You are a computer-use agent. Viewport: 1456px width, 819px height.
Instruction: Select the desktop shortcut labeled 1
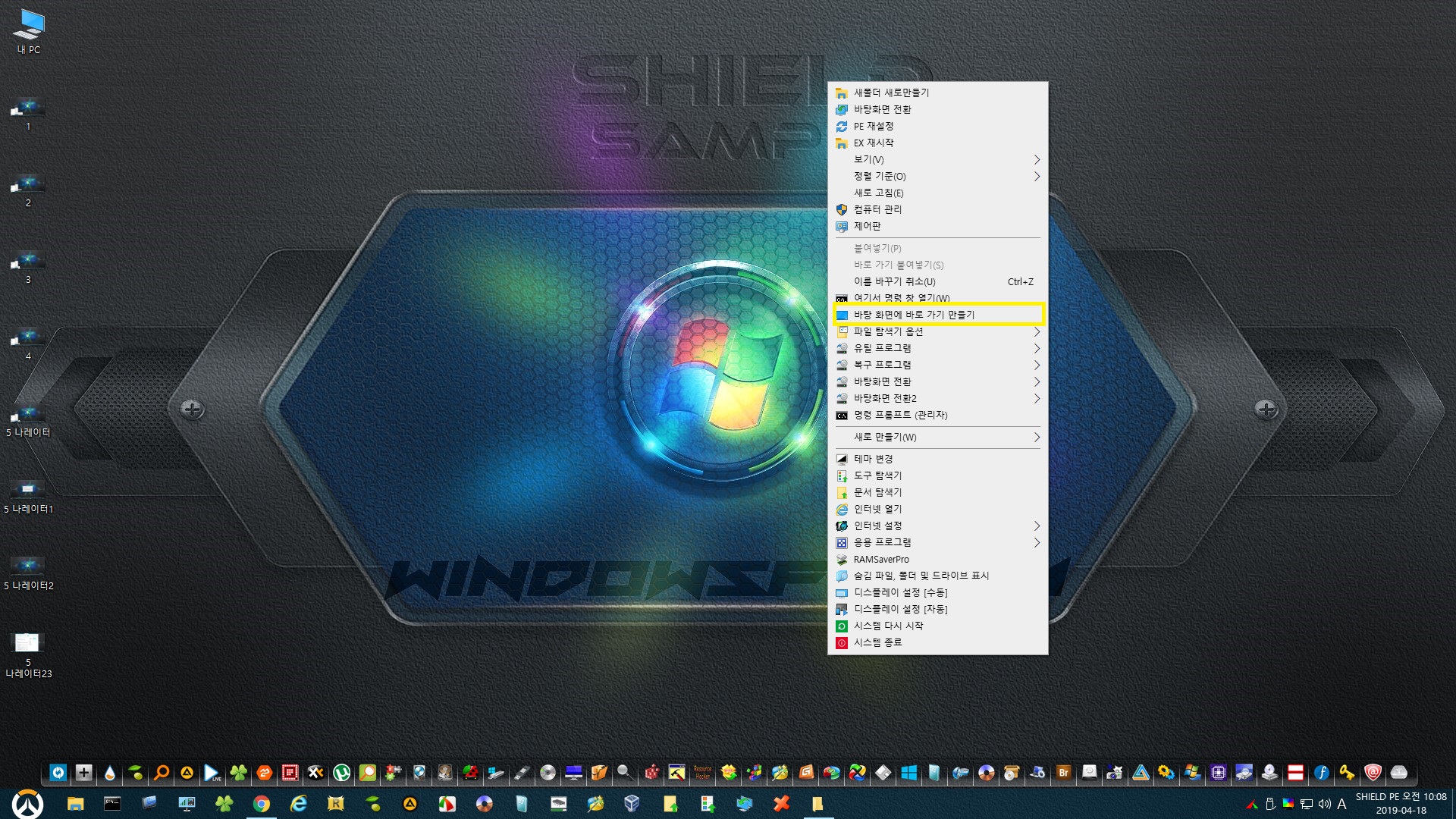28,115
